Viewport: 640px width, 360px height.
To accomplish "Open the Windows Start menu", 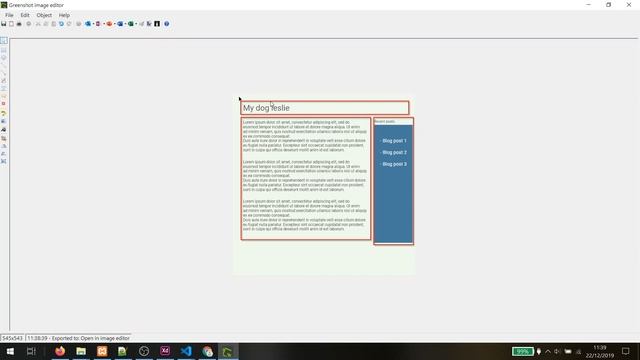I will 10,351.
